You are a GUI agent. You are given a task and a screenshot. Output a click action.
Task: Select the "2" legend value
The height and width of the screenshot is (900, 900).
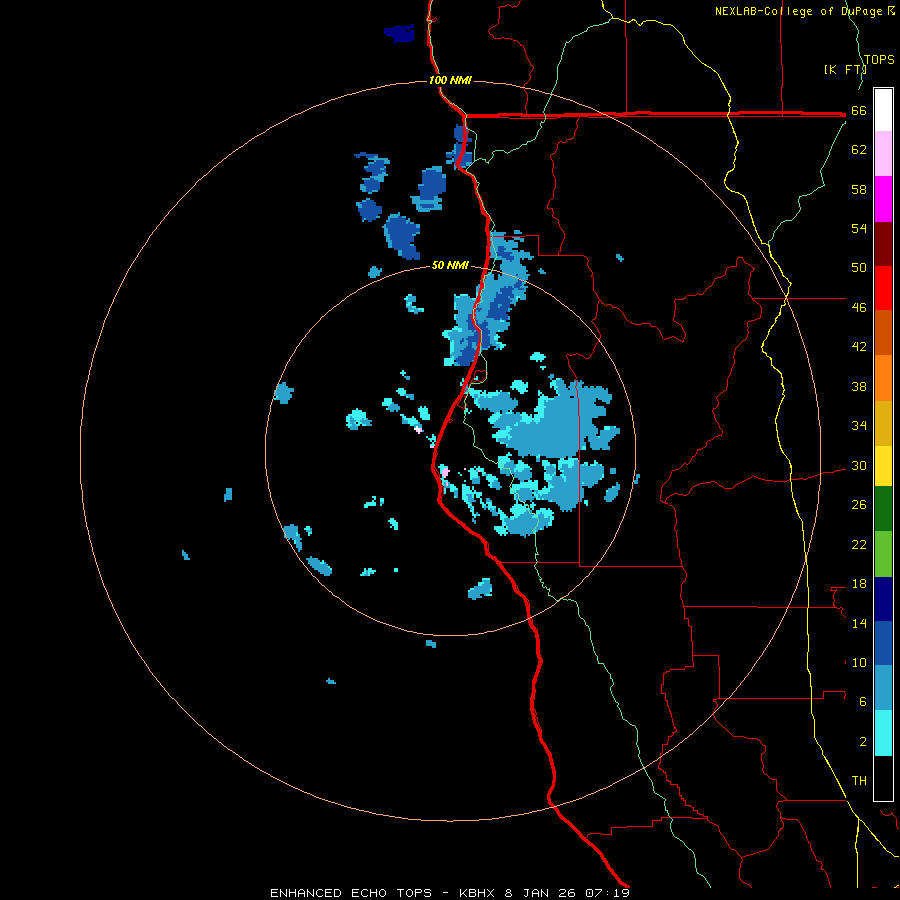point(863,742)
